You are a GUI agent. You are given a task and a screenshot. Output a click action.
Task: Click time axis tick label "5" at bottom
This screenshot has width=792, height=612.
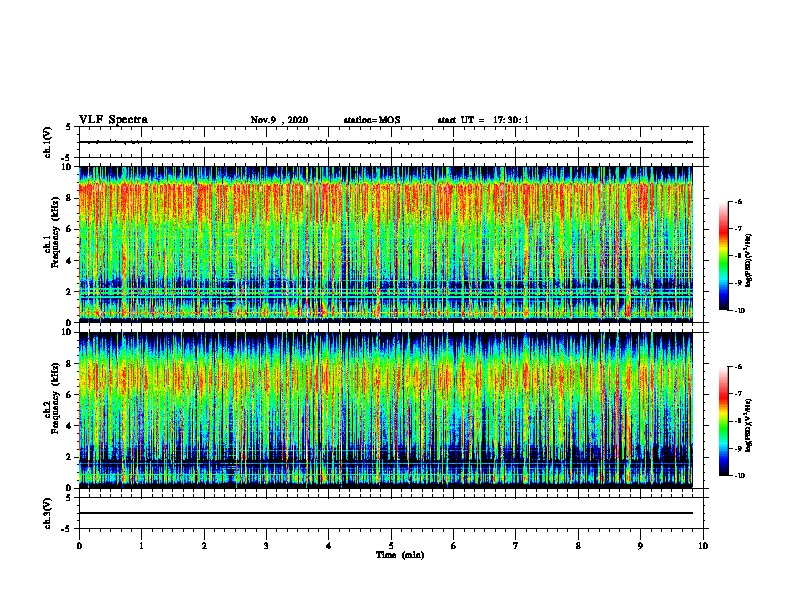pos(391,546)
